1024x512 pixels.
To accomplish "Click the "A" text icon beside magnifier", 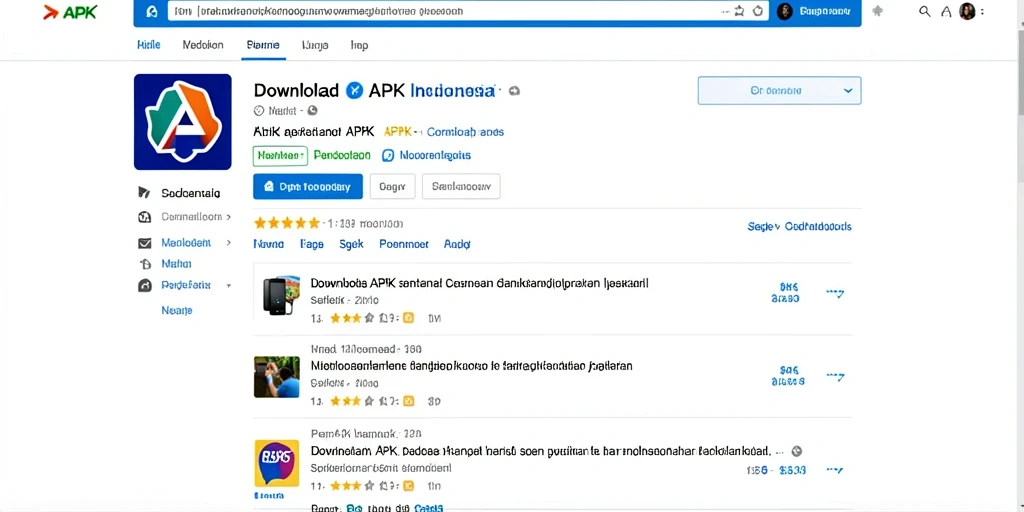I will coord(946,11).
